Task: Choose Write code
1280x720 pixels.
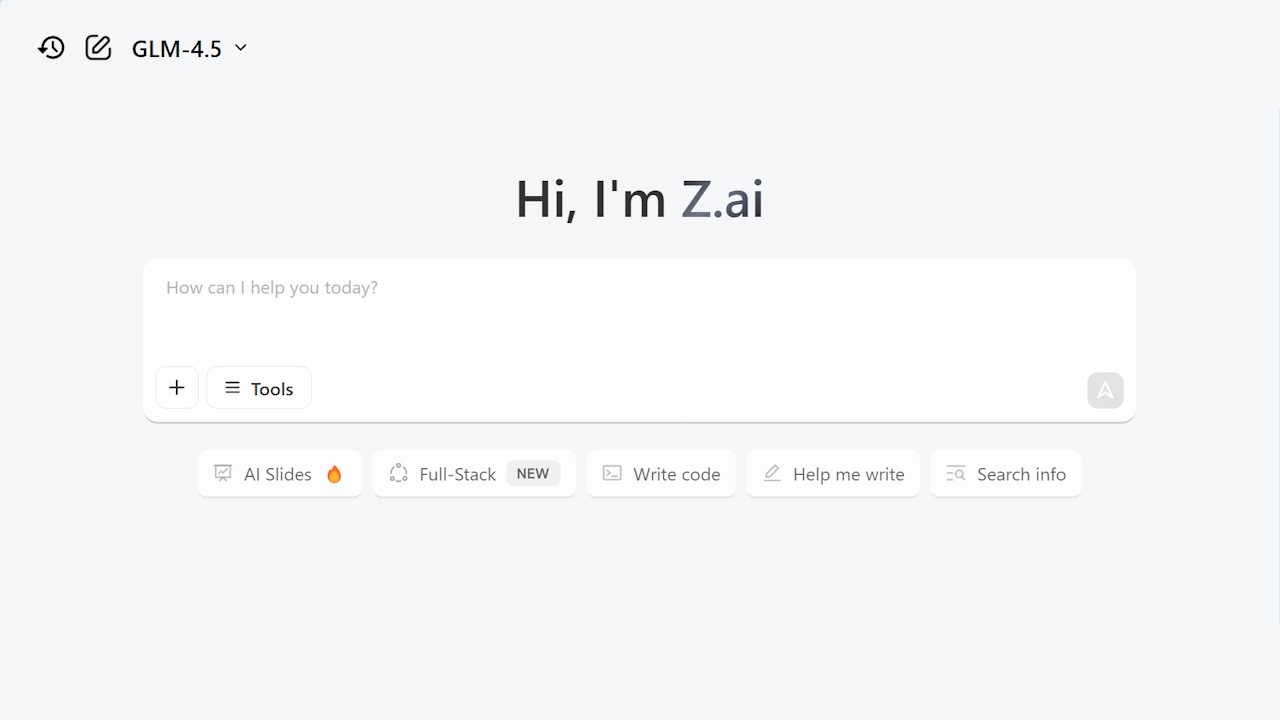Action: [660, 473]
